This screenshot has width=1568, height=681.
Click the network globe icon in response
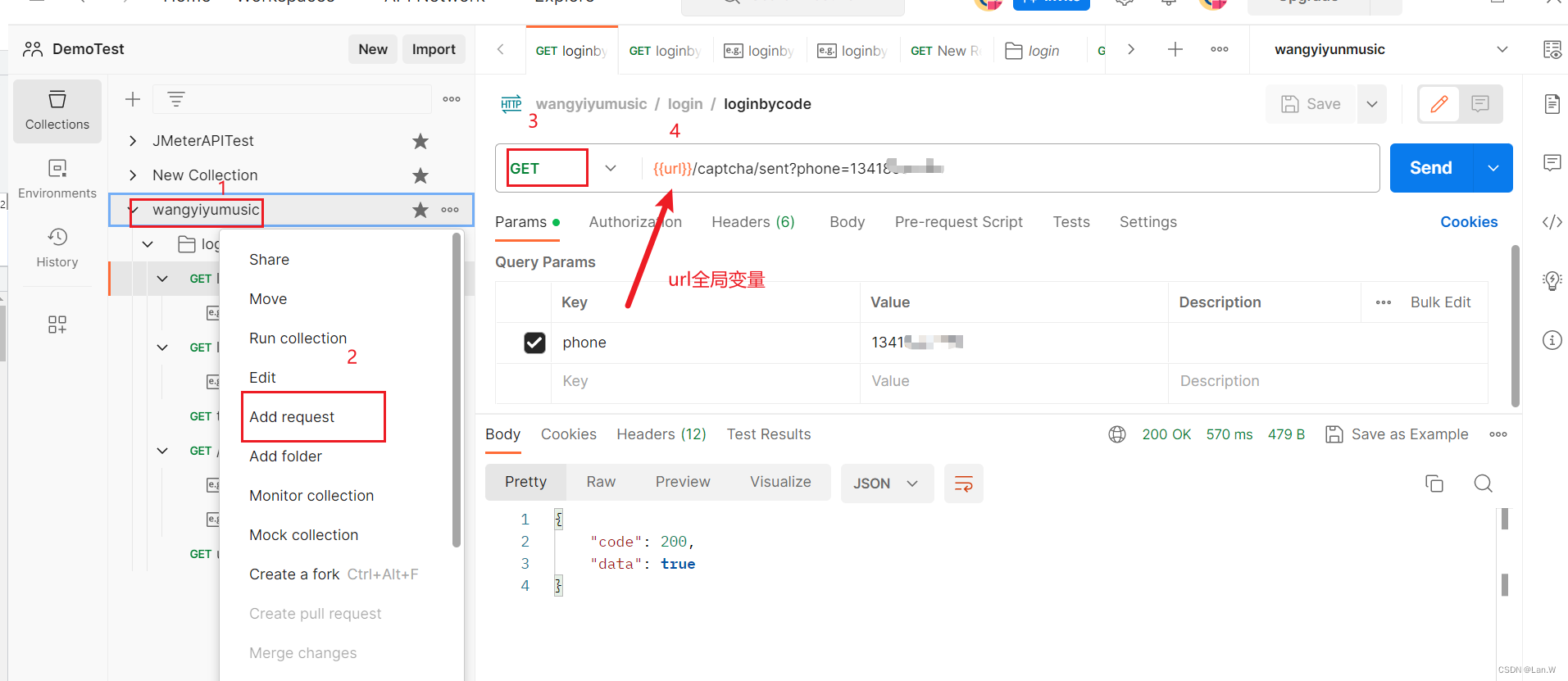click(1117, 434)
